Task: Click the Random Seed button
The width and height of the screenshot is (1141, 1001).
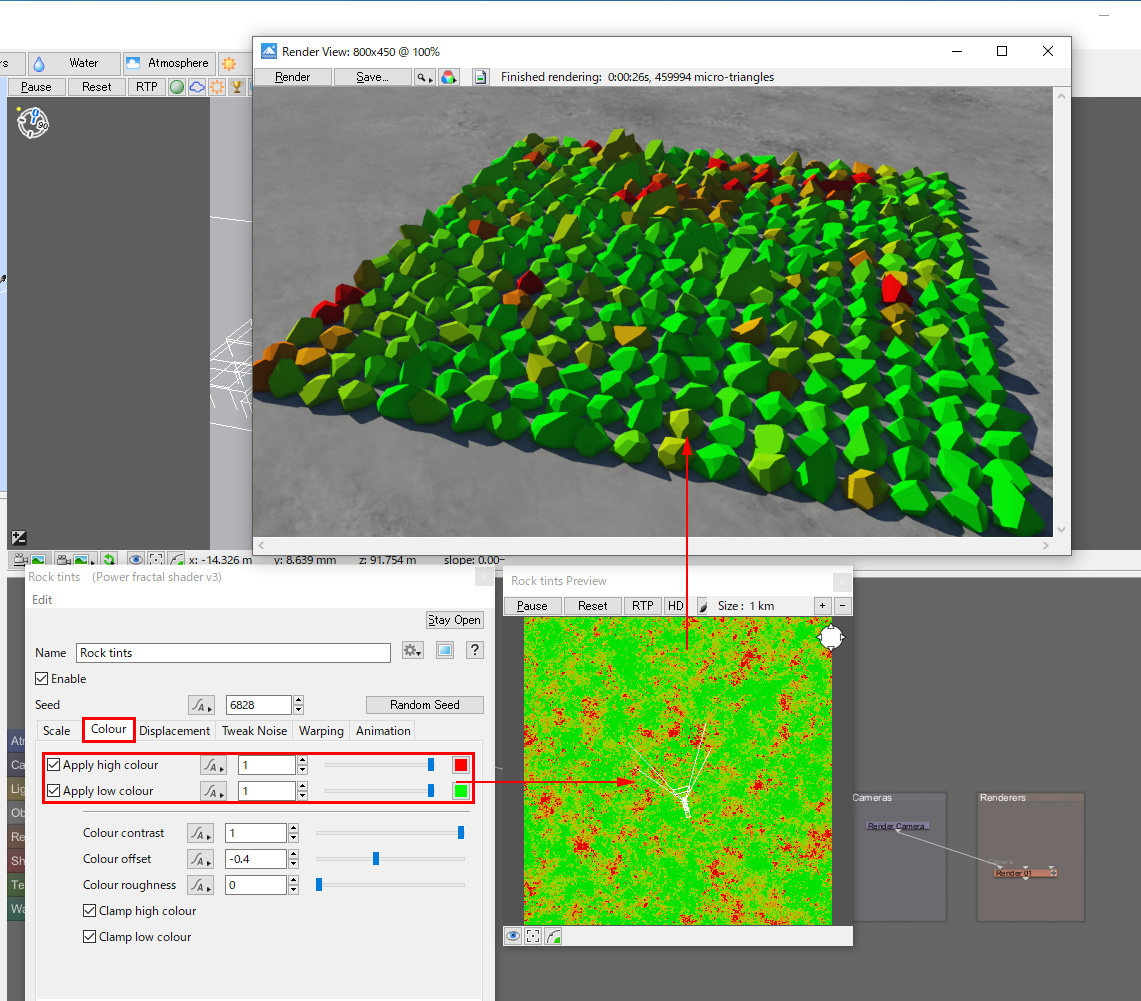Action: [424, 705]
